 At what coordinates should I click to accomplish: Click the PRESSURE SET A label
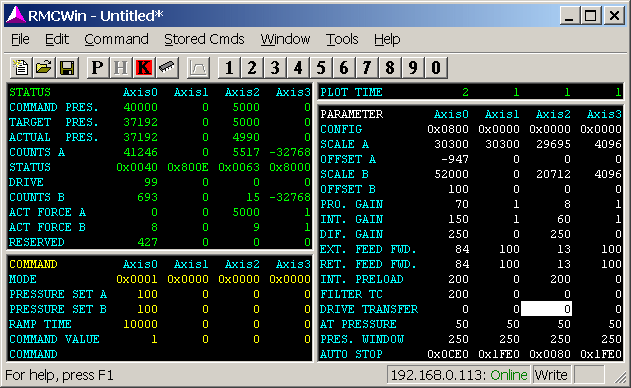click(x=58, y=294)
